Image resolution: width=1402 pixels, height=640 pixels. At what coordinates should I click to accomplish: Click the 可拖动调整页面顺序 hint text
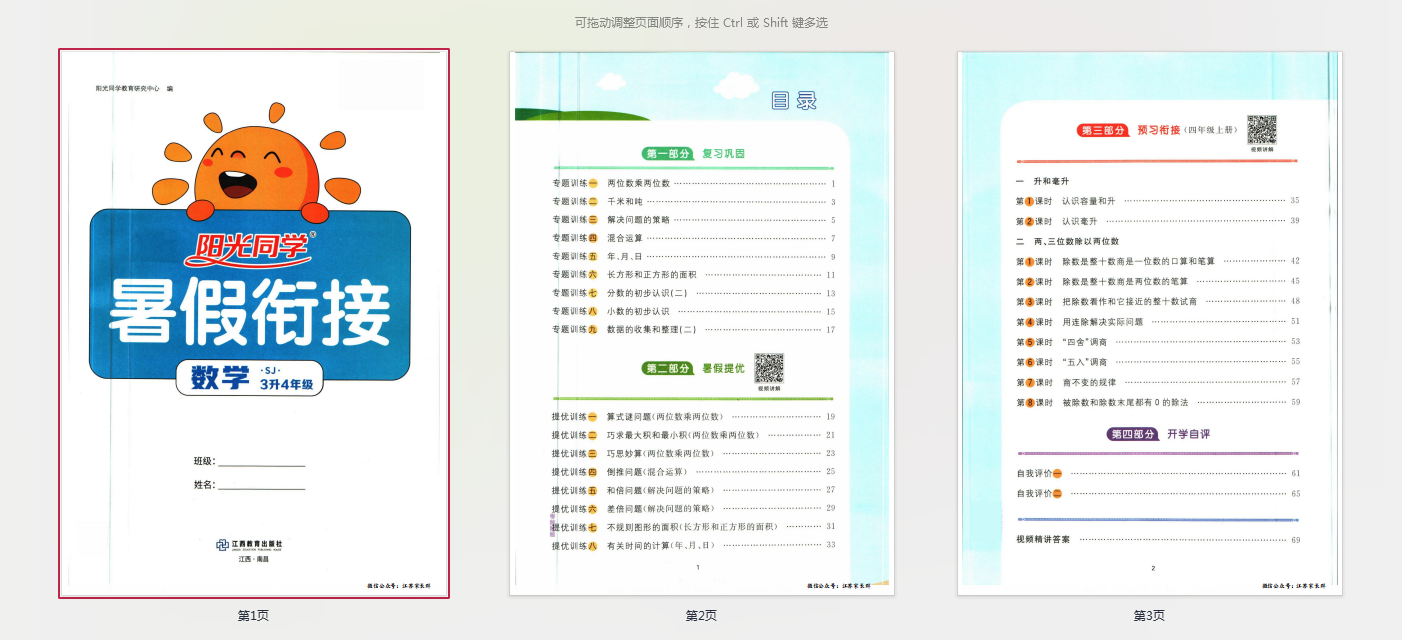pos(701,22)
